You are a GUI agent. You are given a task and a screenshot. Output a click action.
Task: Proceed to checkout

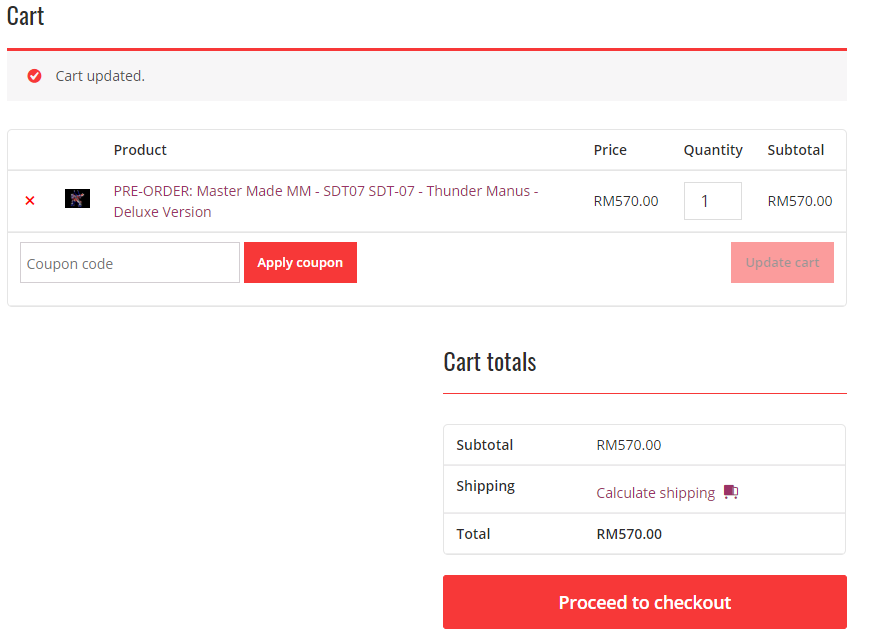(x=645, y=602)
